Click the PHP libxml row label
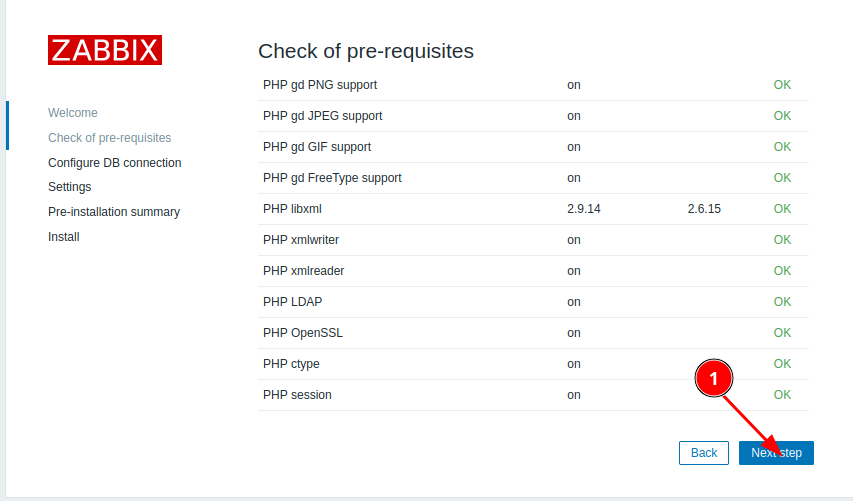Viewport: 853px width, 501px height. [x=292, y=209]
